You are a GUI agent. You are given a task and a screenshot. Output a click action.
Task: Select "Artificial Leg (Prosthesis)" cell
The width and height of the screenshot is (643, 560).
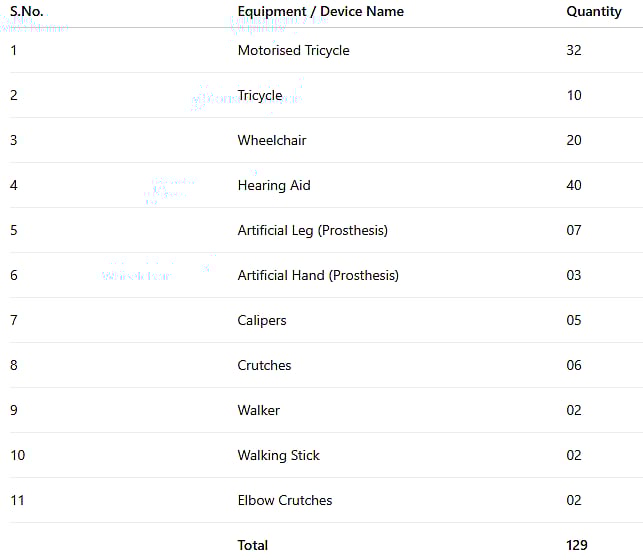(x=312, y=230)
